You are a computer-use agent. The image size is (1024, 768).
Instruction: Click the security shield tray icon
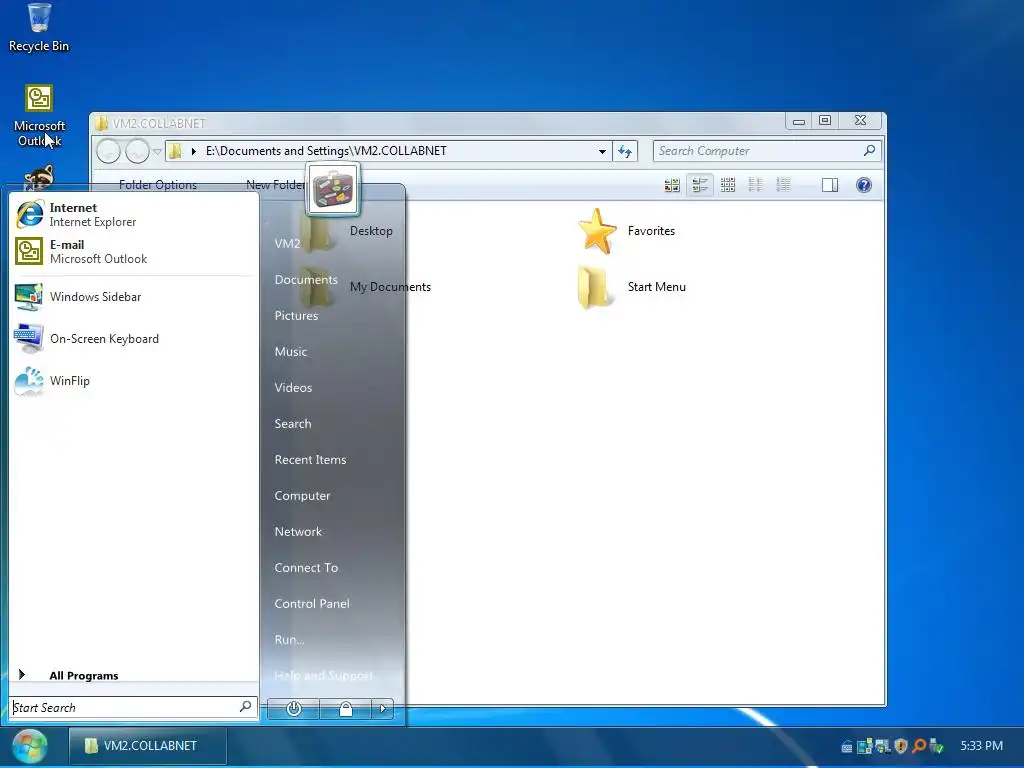pyautogui.click(x=901, y=746)
